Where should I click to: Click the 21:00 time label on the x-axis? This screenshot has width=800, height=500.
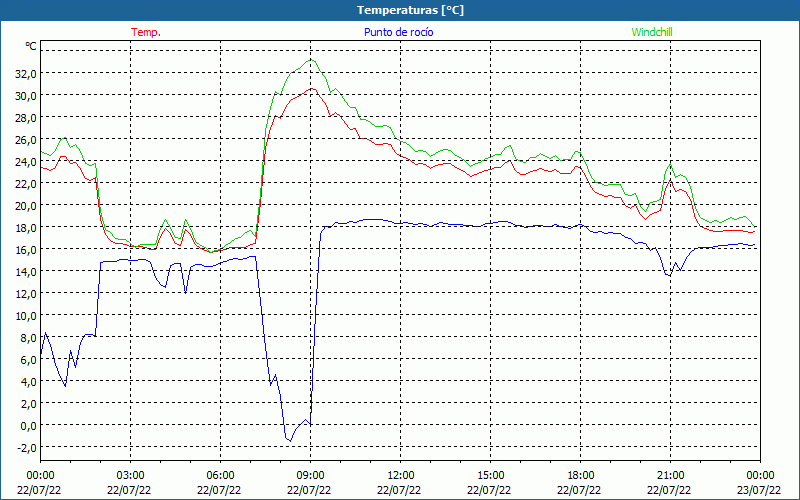click(670, 476)
